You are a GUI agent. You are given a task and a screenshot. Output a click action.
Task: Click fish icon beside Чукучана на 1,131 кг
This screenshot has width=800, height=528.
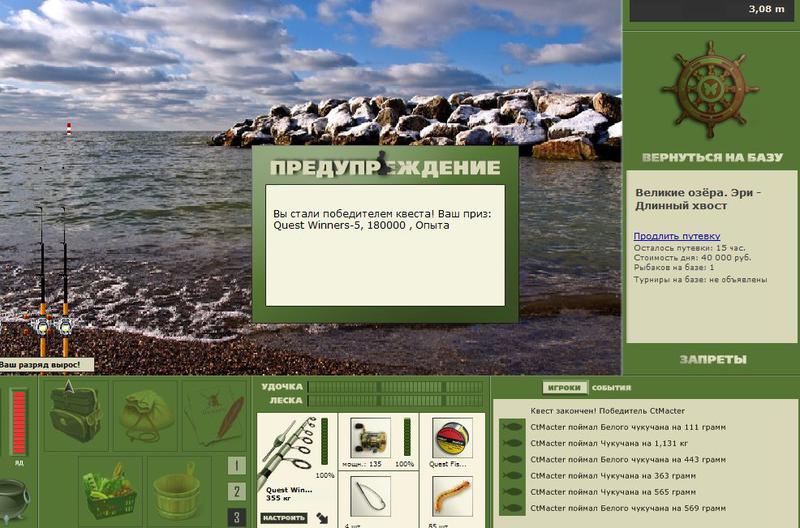pos(512,443)
